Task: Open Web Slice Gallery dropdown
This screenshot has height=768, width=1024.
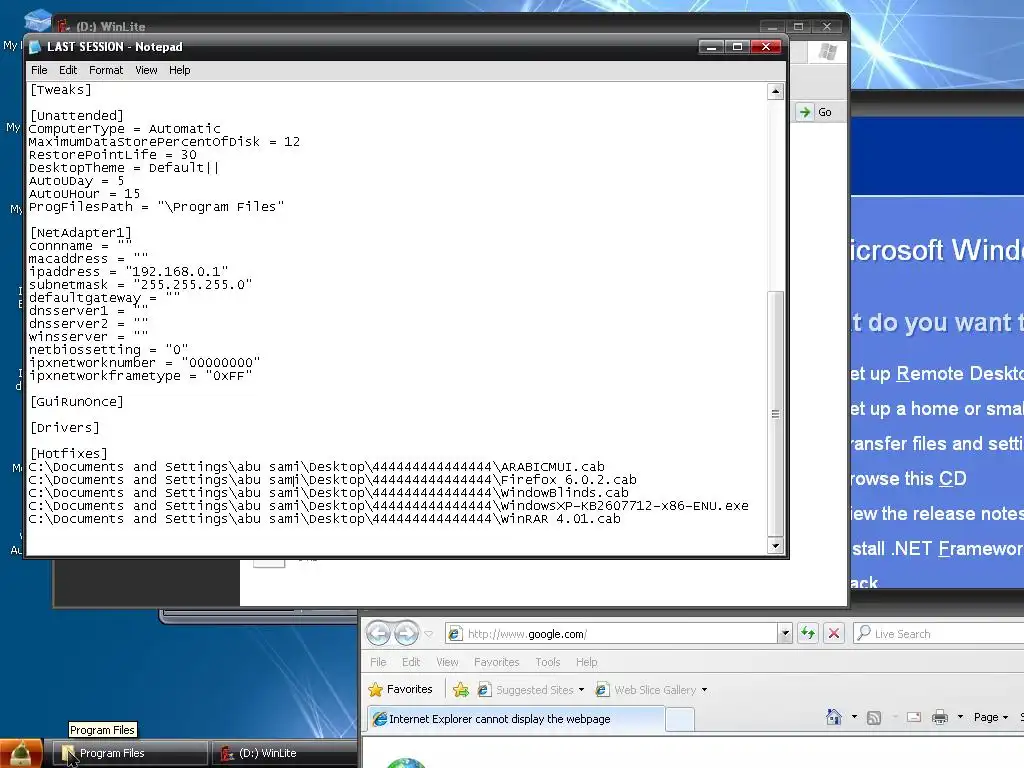Action: 651,690
